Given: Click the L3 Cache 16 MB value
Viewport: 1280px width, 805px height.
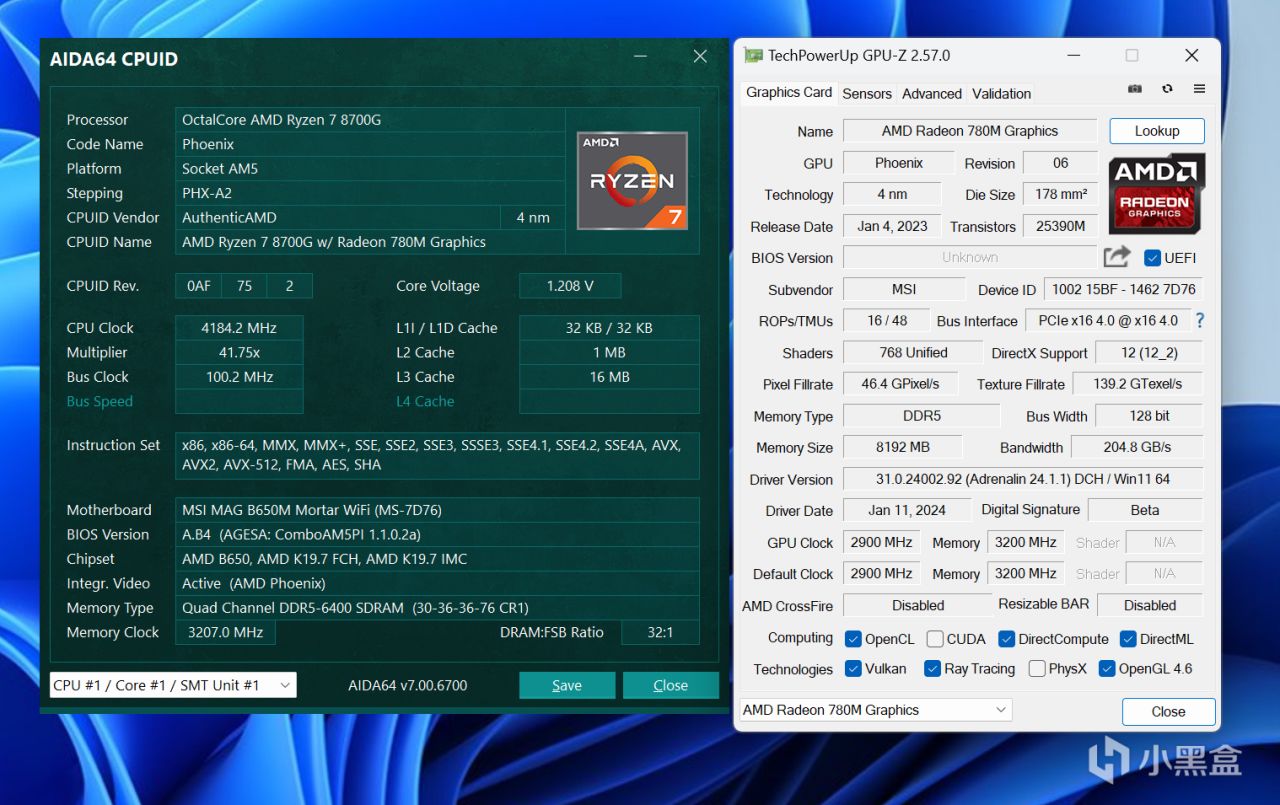Looking at the screenshot, I should (609, 377).
